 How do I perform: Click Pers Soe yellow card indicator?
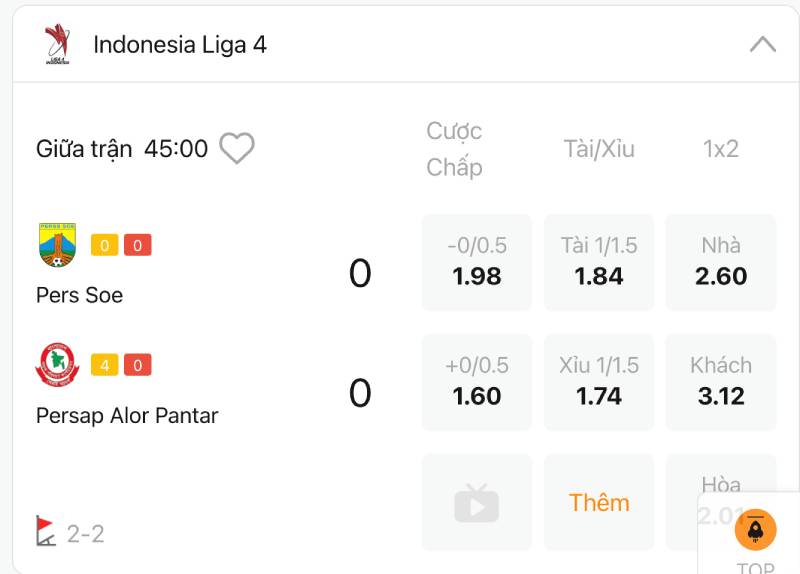104,245
